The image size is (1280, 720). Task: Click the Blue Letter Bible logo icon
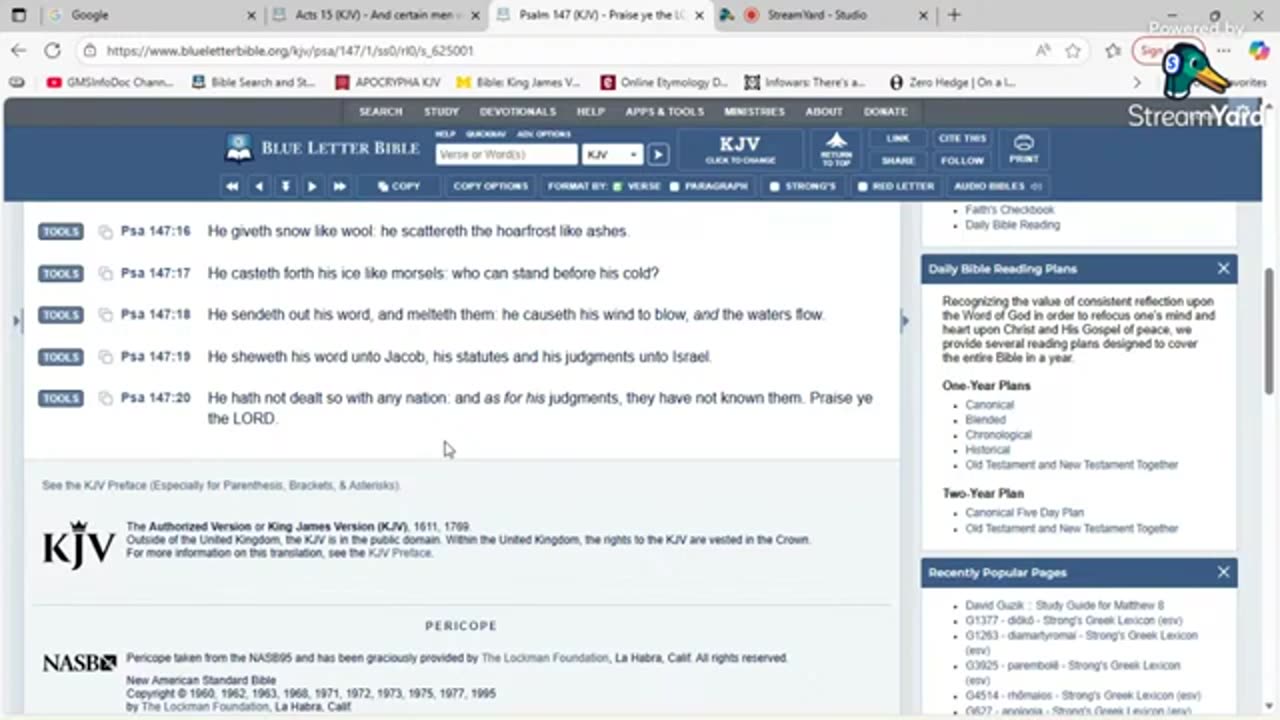coord(239,148)
